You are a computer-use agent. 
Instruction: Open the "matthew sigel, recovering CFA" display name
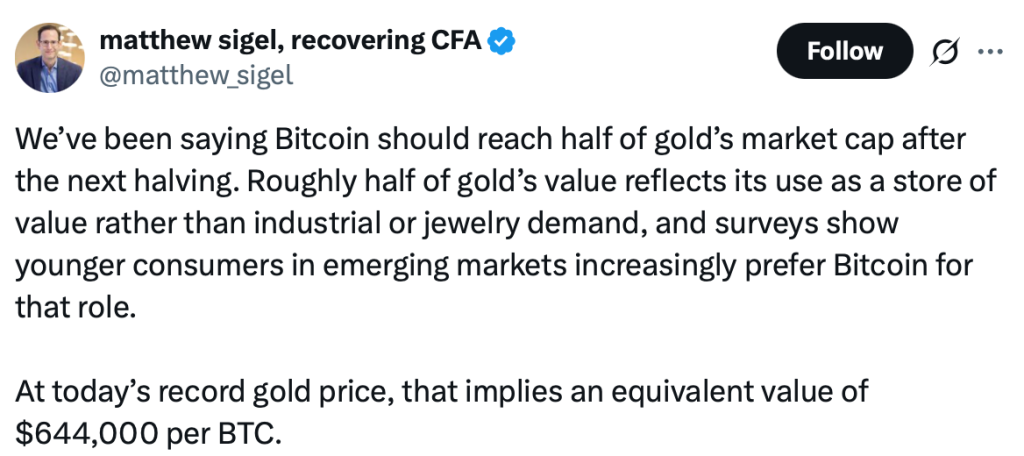(x=292, y=42)
